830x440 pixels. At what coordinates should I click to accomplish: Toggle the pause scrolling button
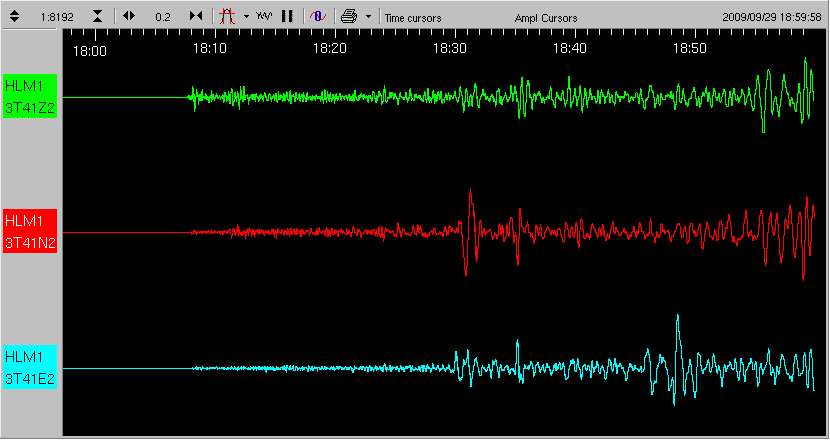(x=287, y=16)
